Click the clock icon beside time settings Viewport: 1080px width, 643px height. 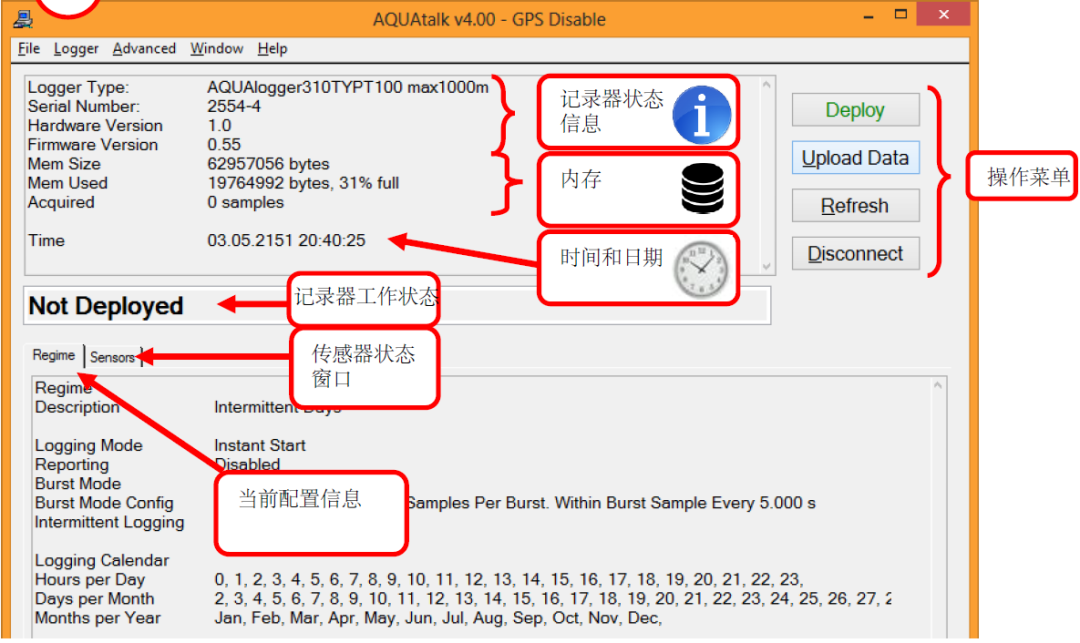pos(701,267)
